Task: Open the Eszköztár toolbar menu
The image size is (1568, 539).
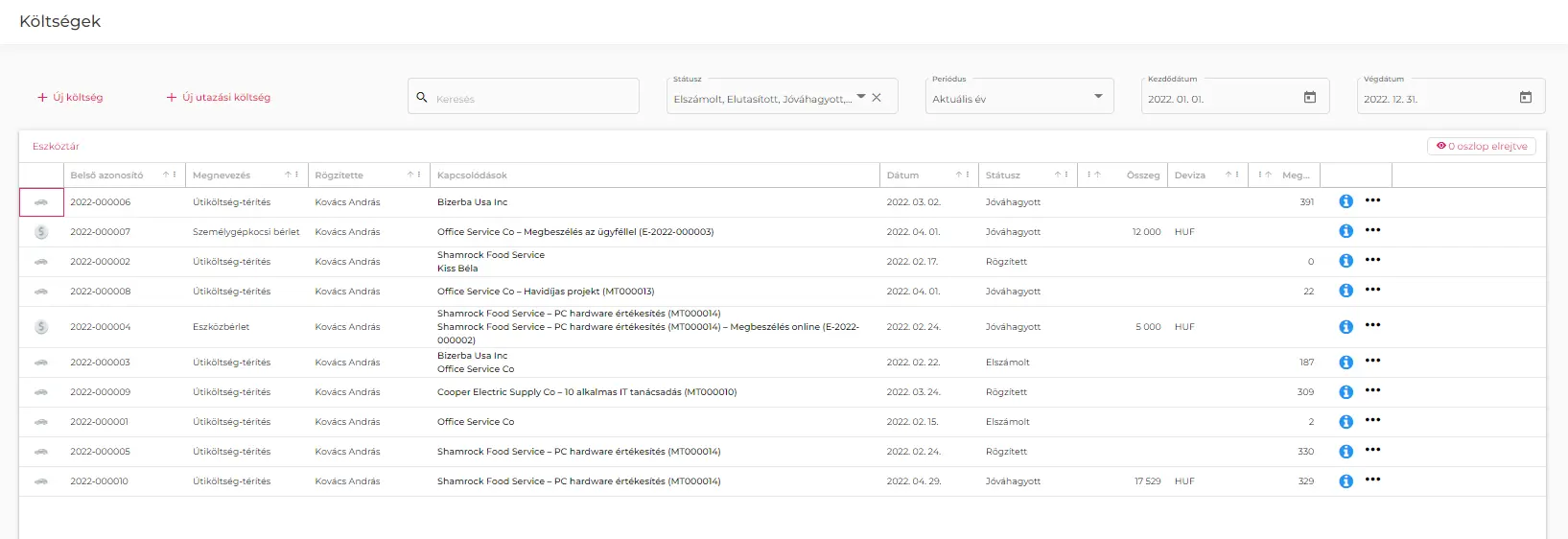Action: (x=56, y=147)
